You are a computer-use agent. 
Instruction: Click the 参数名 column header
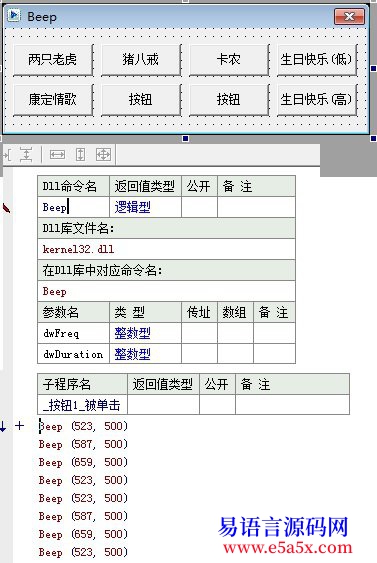click(x=74, y=312)
